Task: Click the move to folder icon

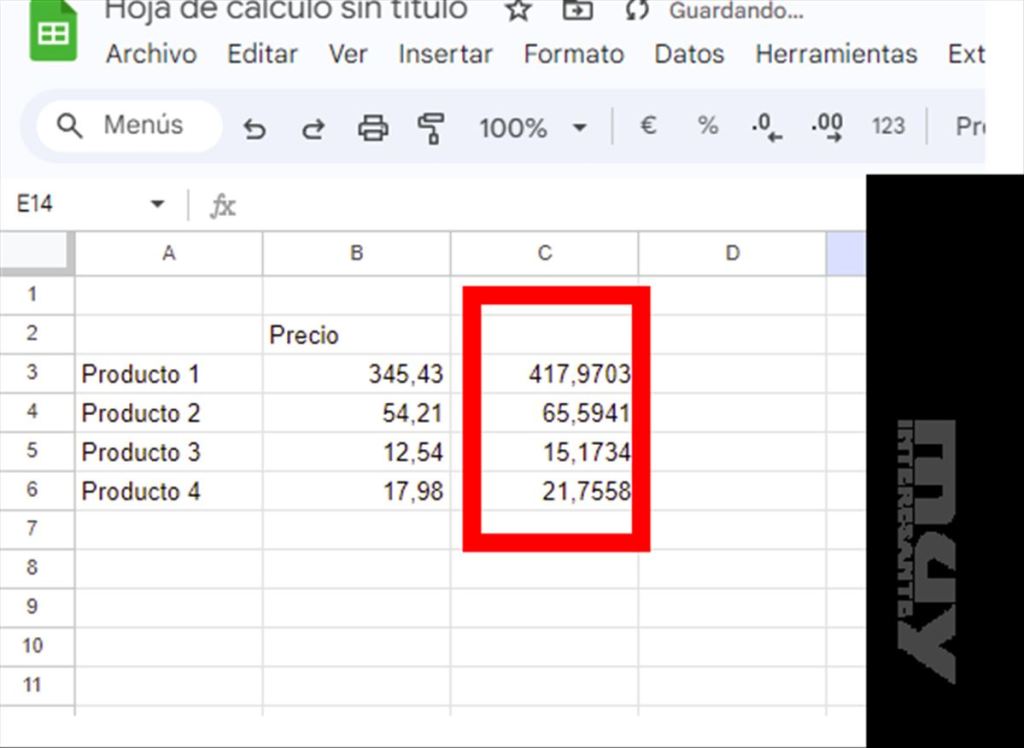Action: pos(577,11)
